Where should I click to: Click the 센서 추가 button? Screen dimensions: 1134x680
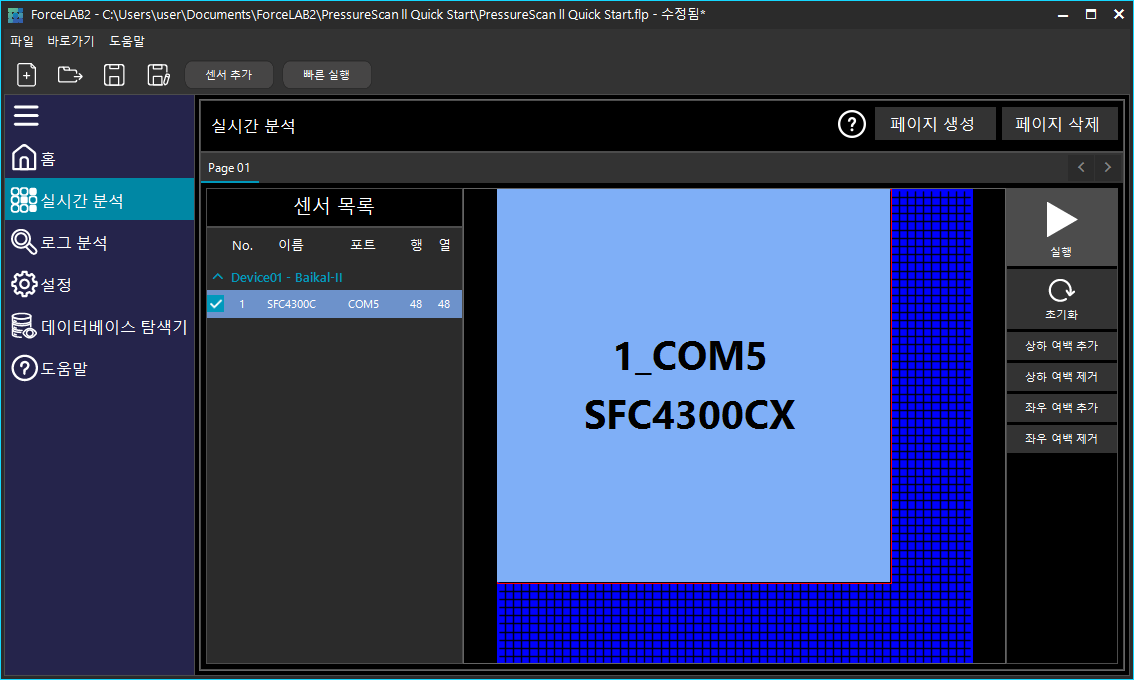click(x=229, y=75)
